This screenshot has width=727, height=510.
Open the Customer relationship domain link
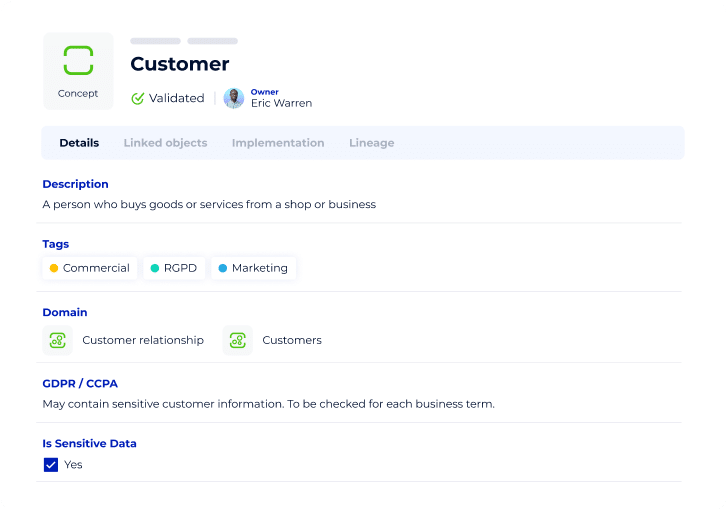click(143, 340)
